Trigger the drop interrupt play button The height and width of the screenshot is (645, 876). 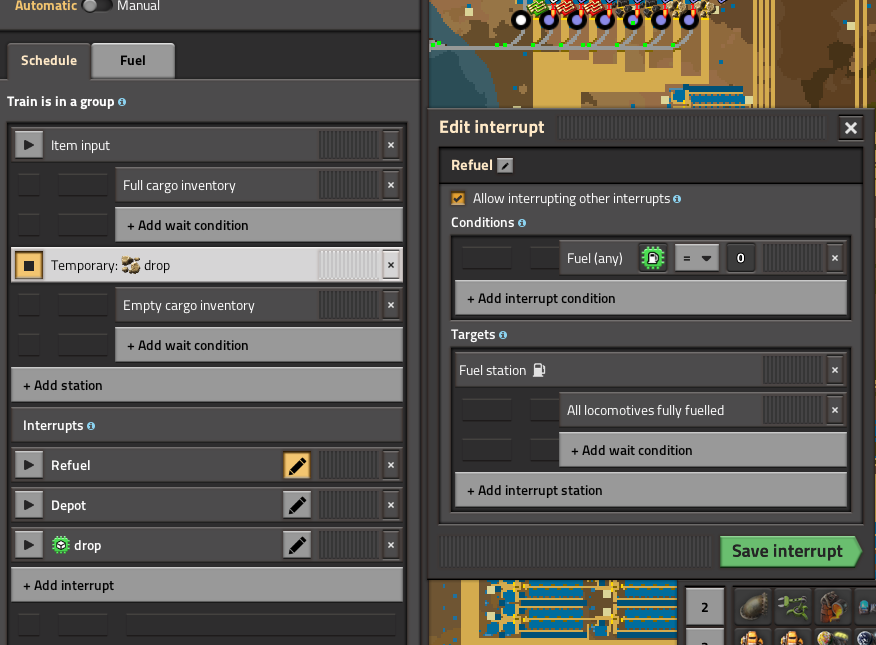point(28,545)
